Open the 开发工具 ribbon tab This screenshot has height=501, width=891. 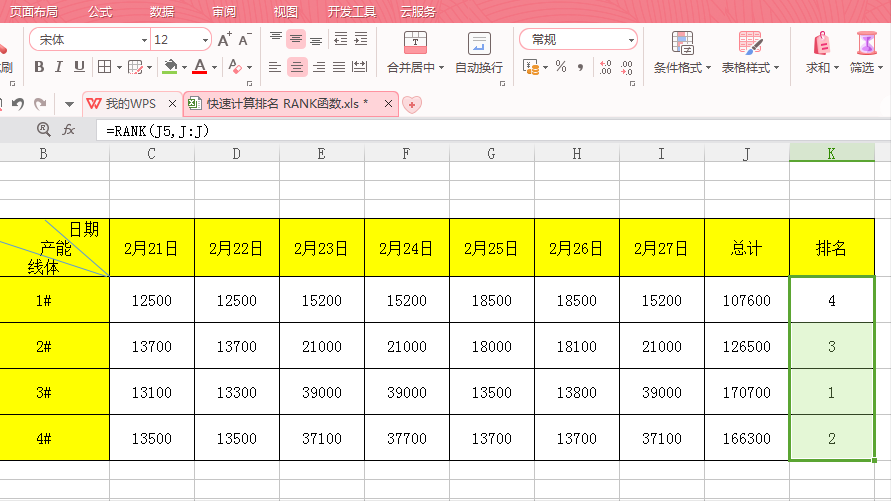352,11
